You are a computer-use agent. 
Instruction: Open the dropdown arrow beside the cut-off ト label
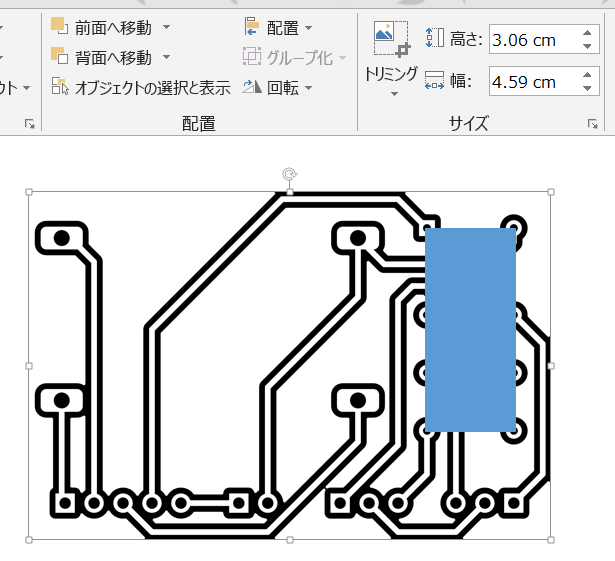click(27, 87)
